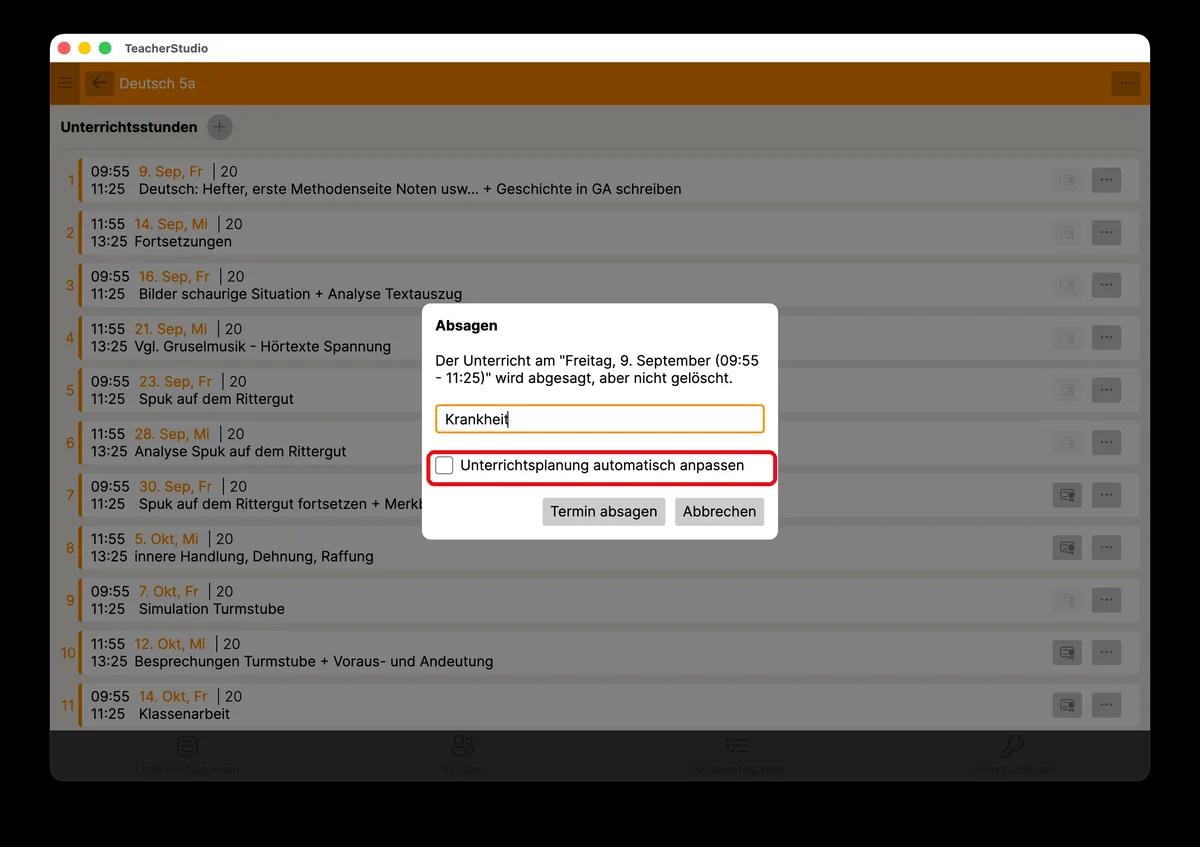
Task: Click the Abbrechen button
Action: 719,511
